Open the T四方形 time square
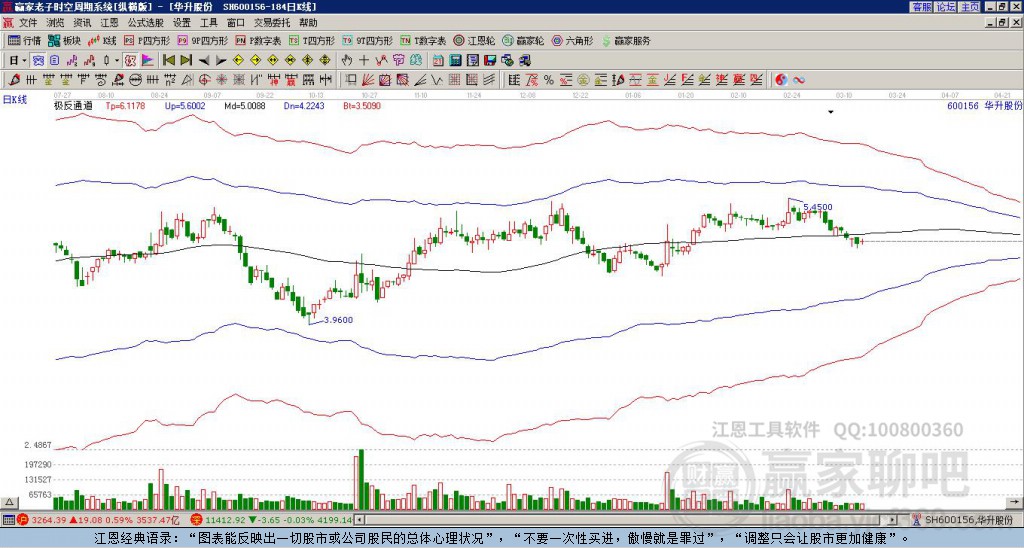Screen dimensions: 1024x548 point(312,40)
